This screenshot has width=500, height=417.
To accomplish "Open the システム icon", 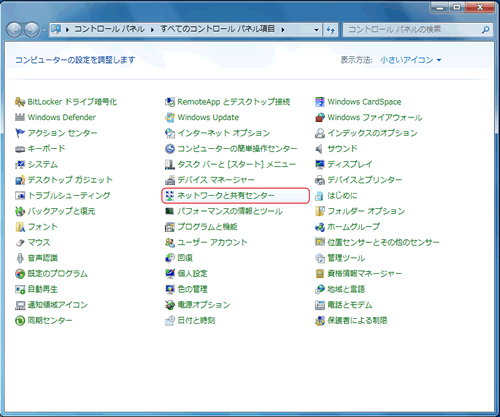I will coord(20,164).
